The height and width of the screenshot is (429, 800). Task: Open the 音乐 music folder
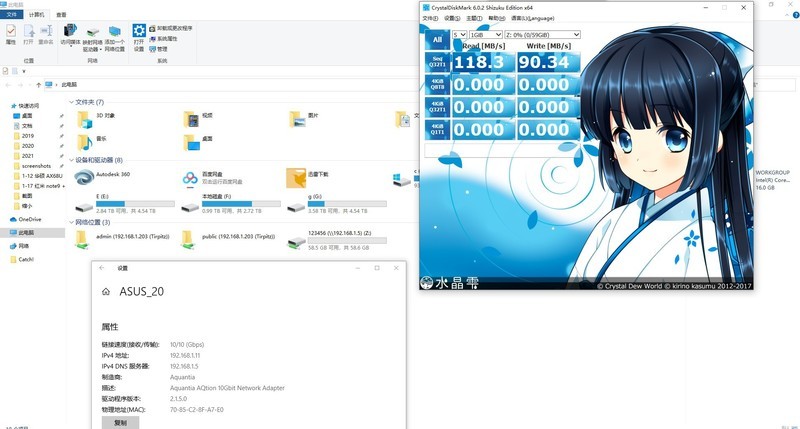92,142
